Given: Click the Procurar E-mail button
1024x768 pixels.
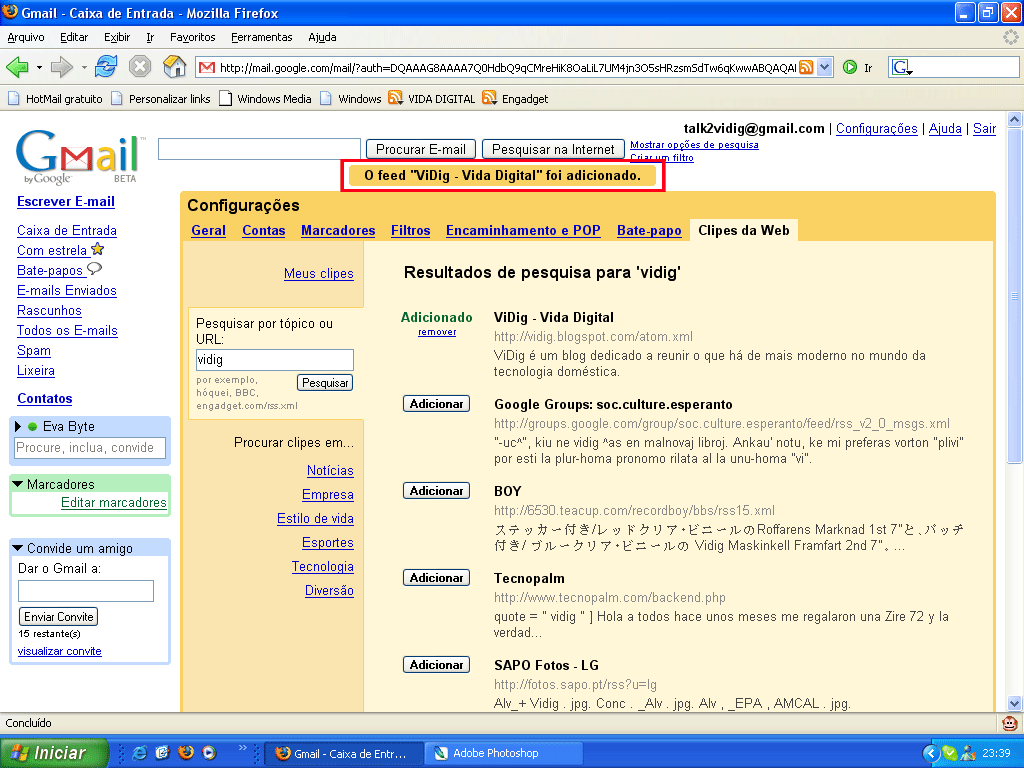Looking at the screenshot, I should (x=421, y=150).
